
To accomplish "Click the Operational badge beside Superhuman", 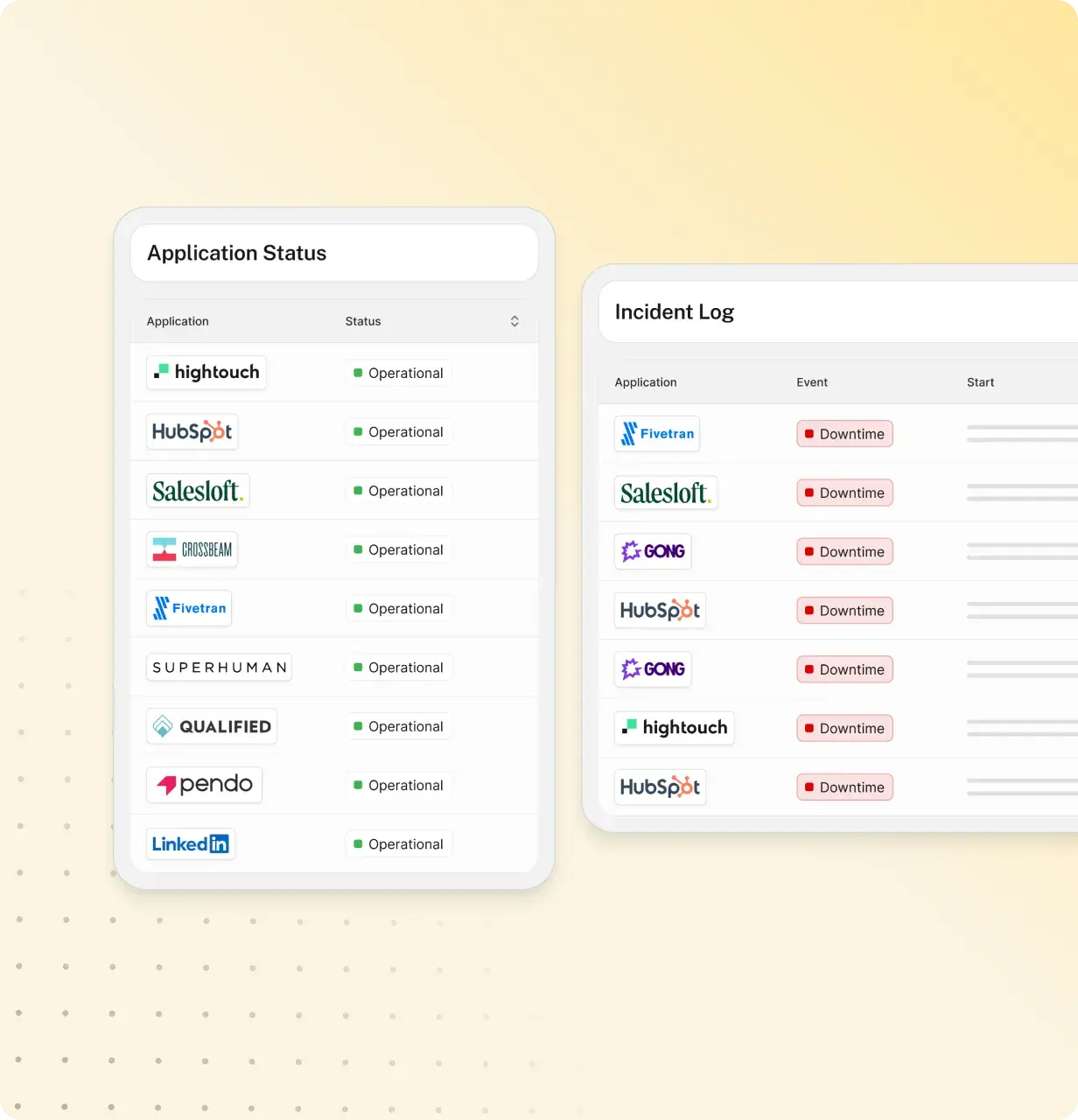I will click(398, 668).
